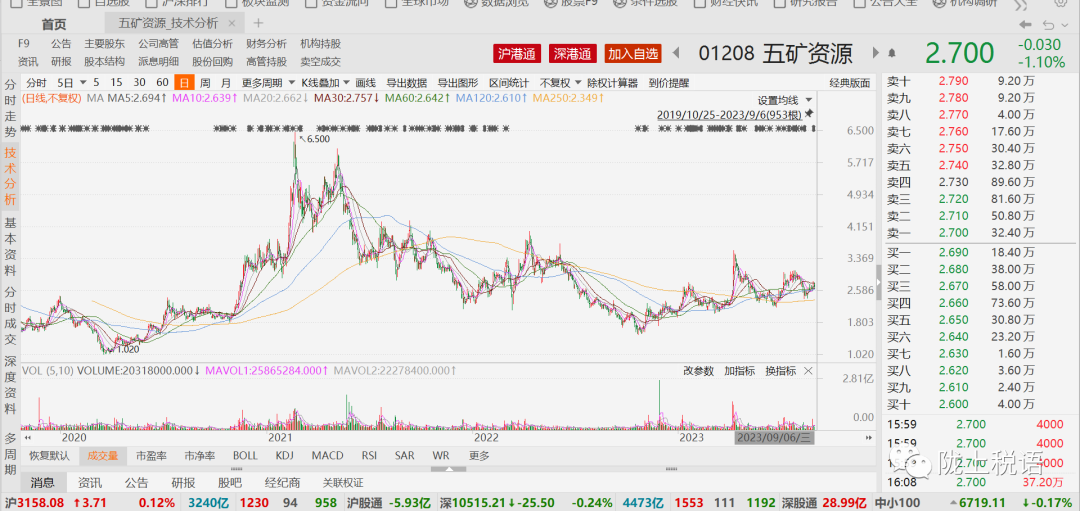Open a new tab with the plus icon
Image resolution: width=1080 pixels, height=511 pixels.
[258, 23]
